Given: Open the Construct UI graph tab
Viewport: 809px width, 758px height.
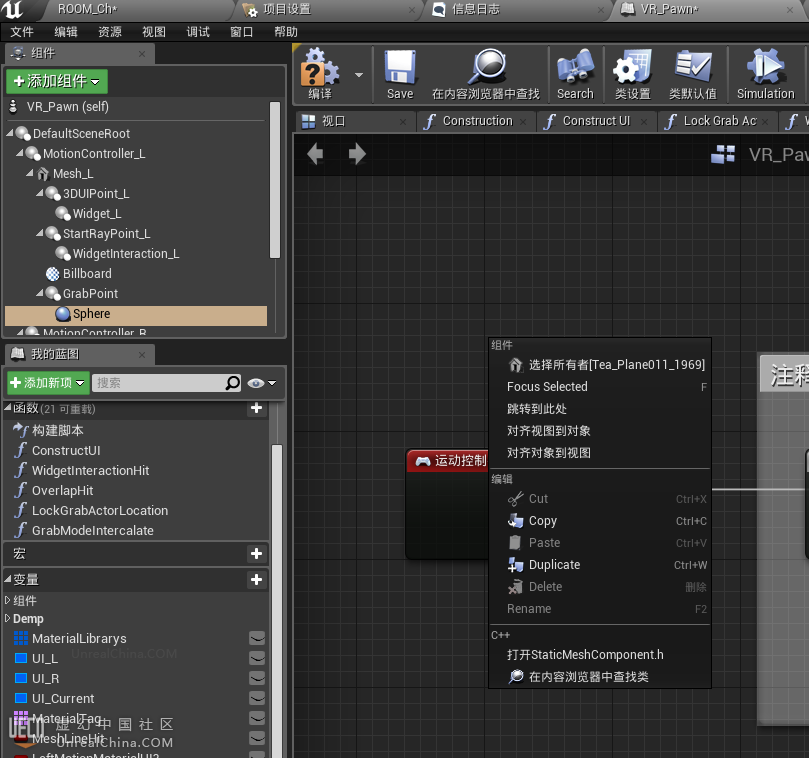Looking at the screenshot, I should [596, 121].
